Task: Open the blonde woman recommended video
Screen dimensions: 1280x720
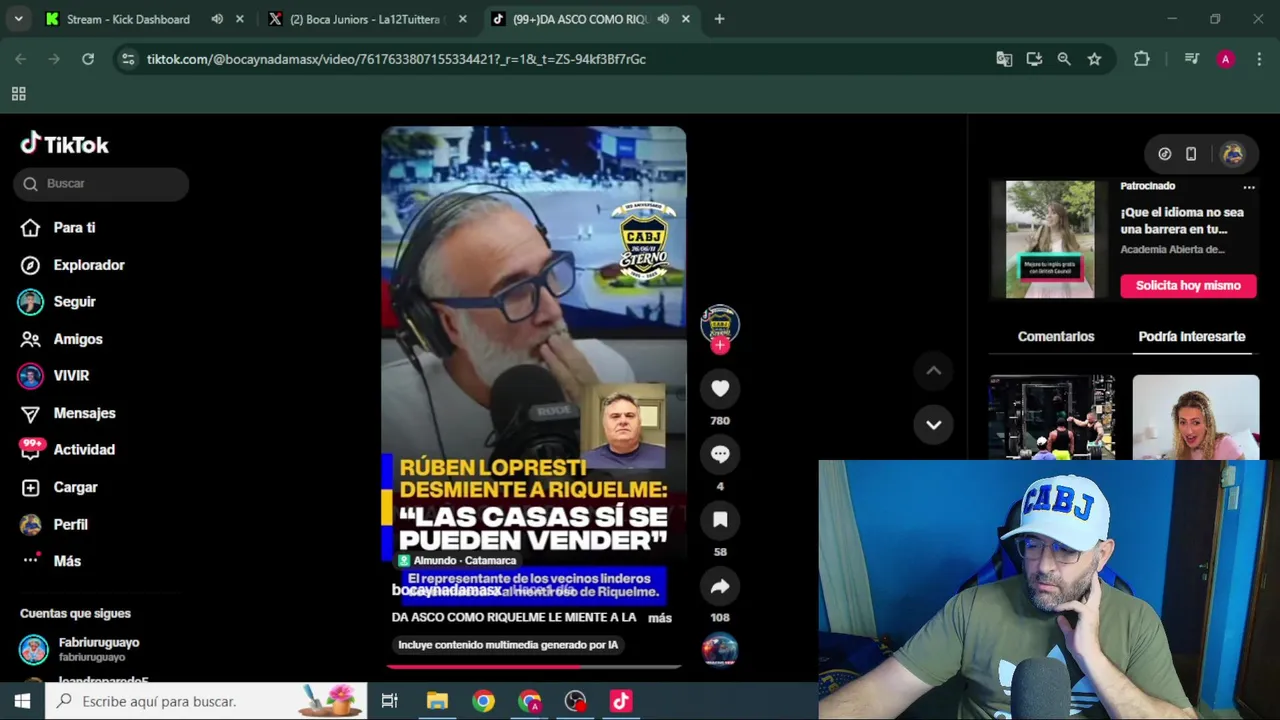Action: [1196, 417]
